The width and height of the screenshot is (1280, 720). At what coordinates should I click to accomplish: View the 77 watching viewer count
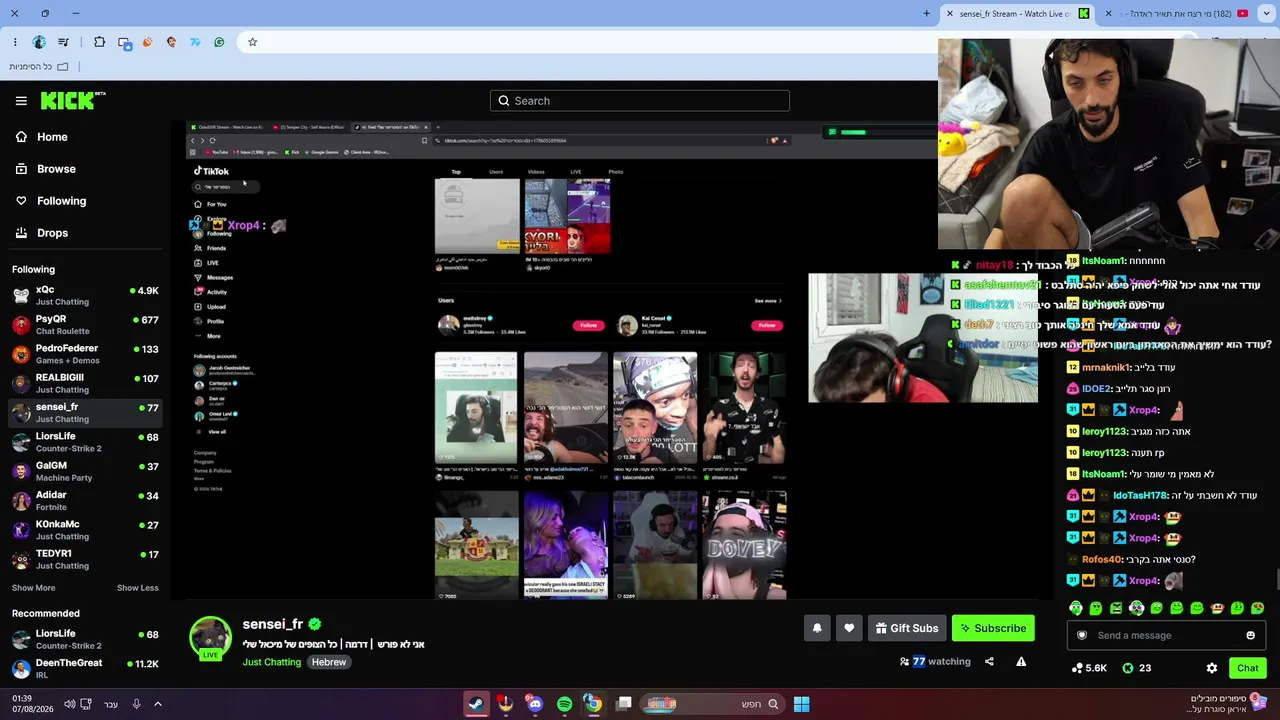(x=935, y=661)
